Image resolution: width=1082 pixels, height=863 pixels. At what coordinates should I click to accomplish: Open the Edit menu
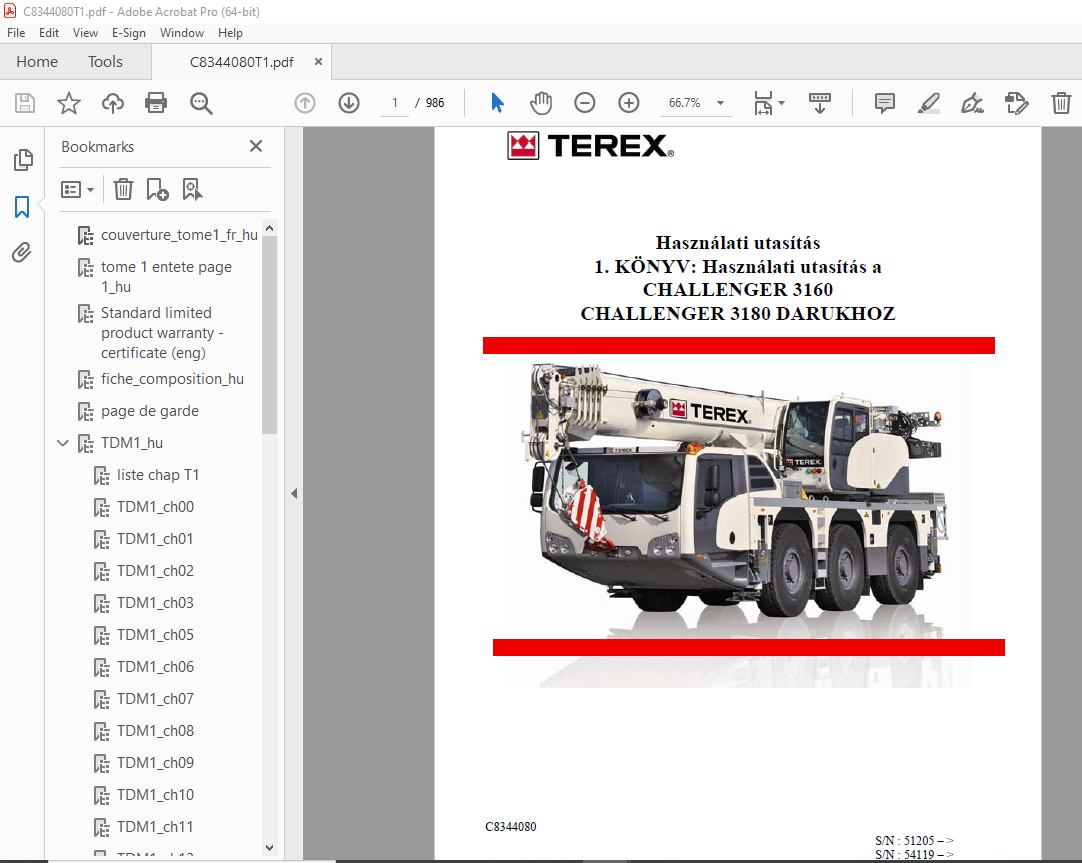pyautogui.click(x=49, y=32)
